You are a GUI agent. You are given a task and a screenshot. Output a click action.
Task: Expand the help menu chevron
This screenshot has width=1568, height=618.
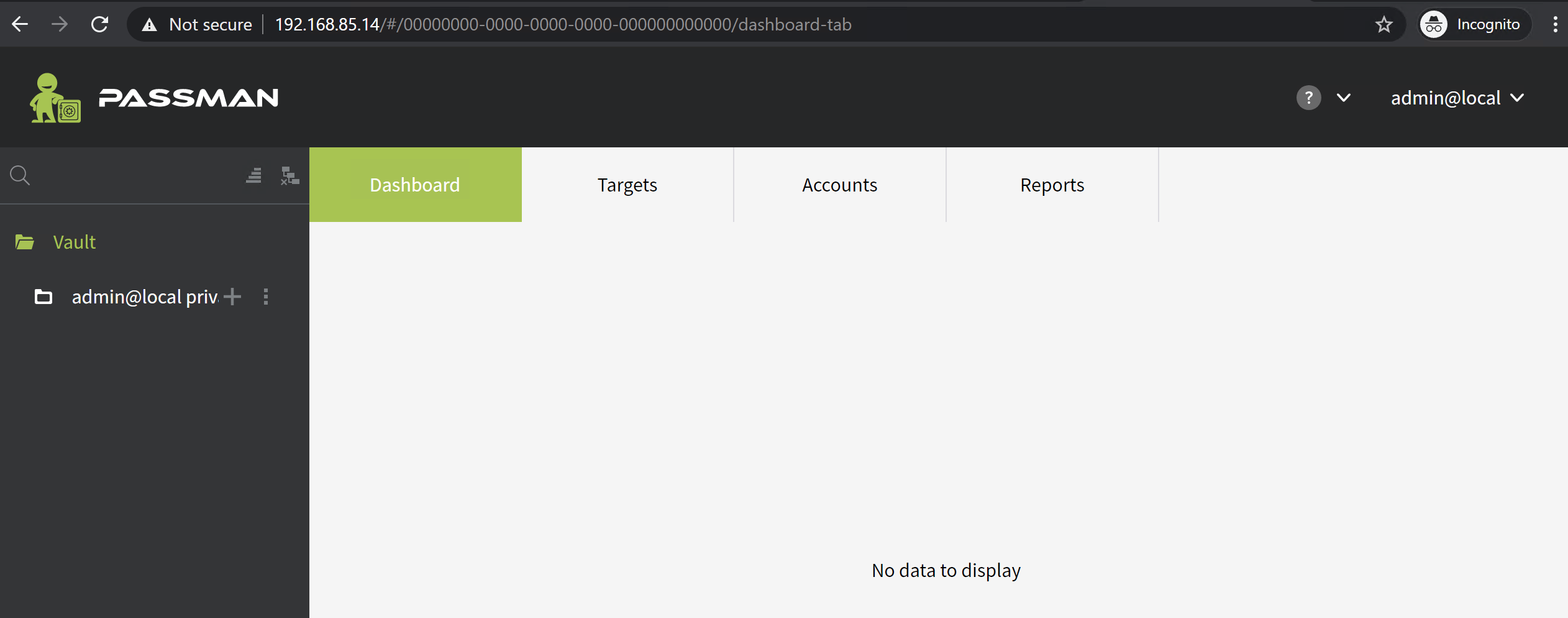coord(1344,98)
